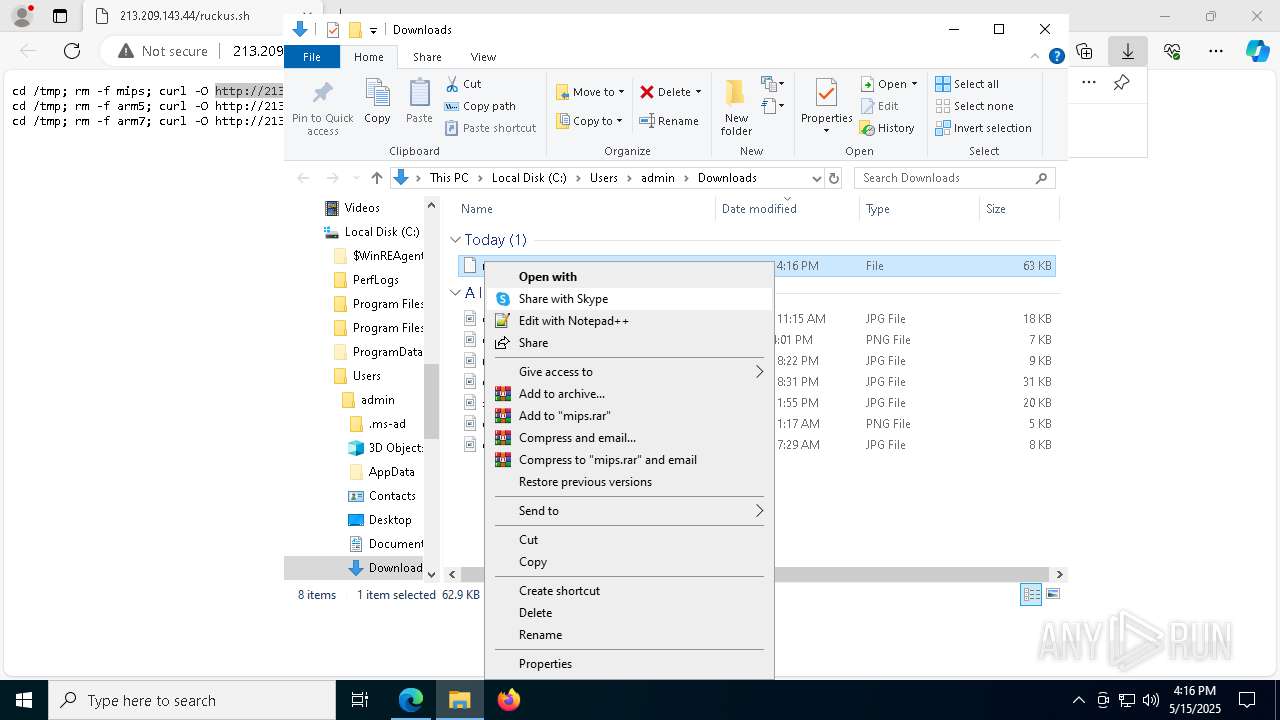Open address bar history dropdown
This screenshot has width=1280, height=720.
816,178
